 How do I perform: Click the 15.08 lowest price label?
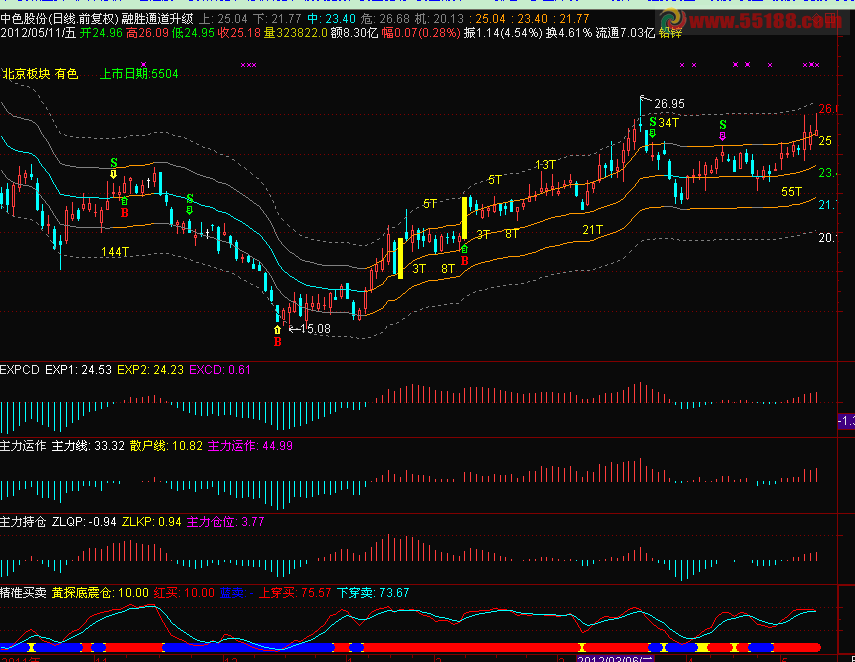pos(315,329)
